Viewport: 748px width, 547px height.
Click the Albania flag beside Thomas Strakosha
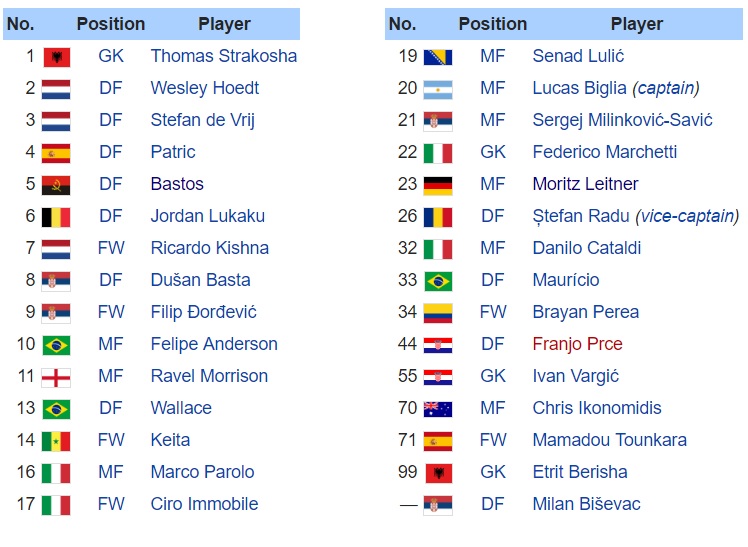pyautogui.click(x=56, y=57)
